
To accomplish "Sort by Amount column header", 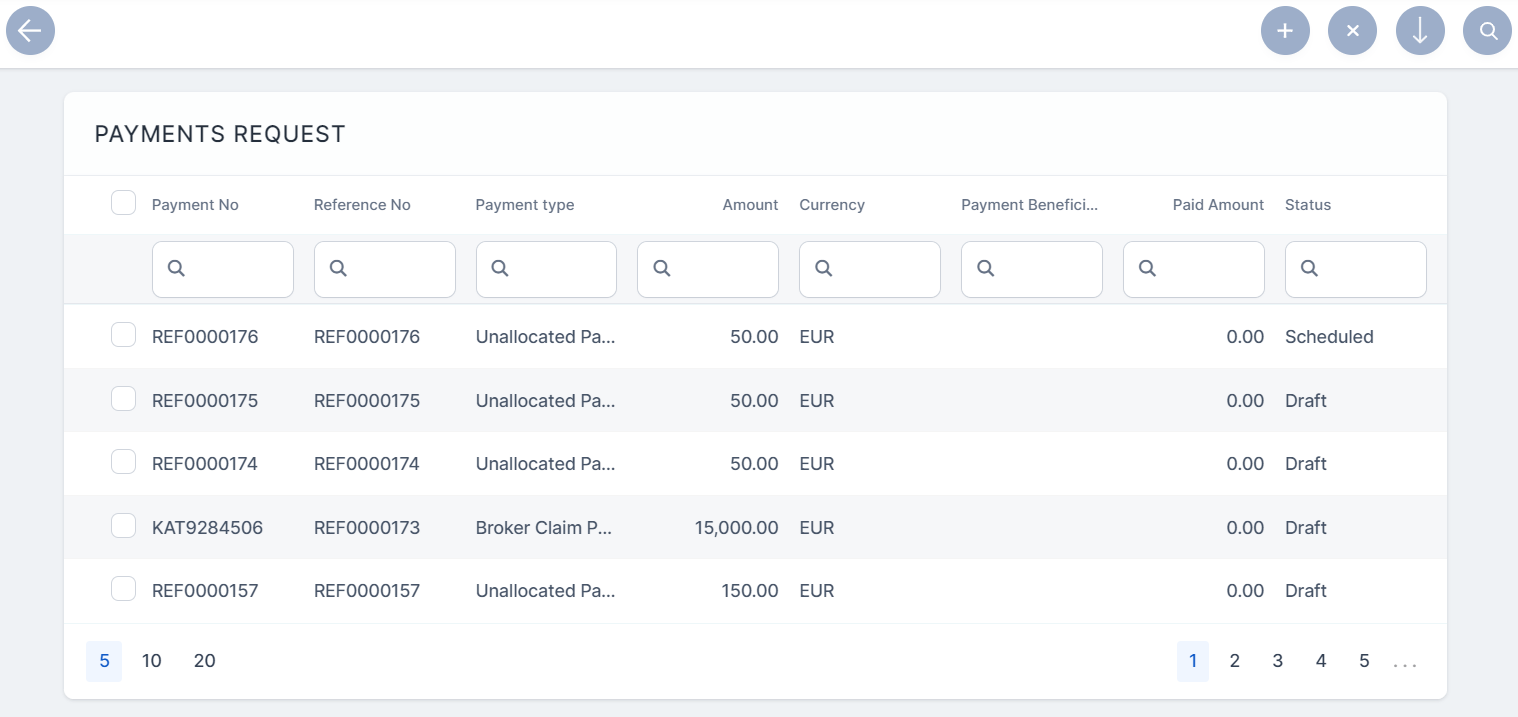I will tap(749, 205).
